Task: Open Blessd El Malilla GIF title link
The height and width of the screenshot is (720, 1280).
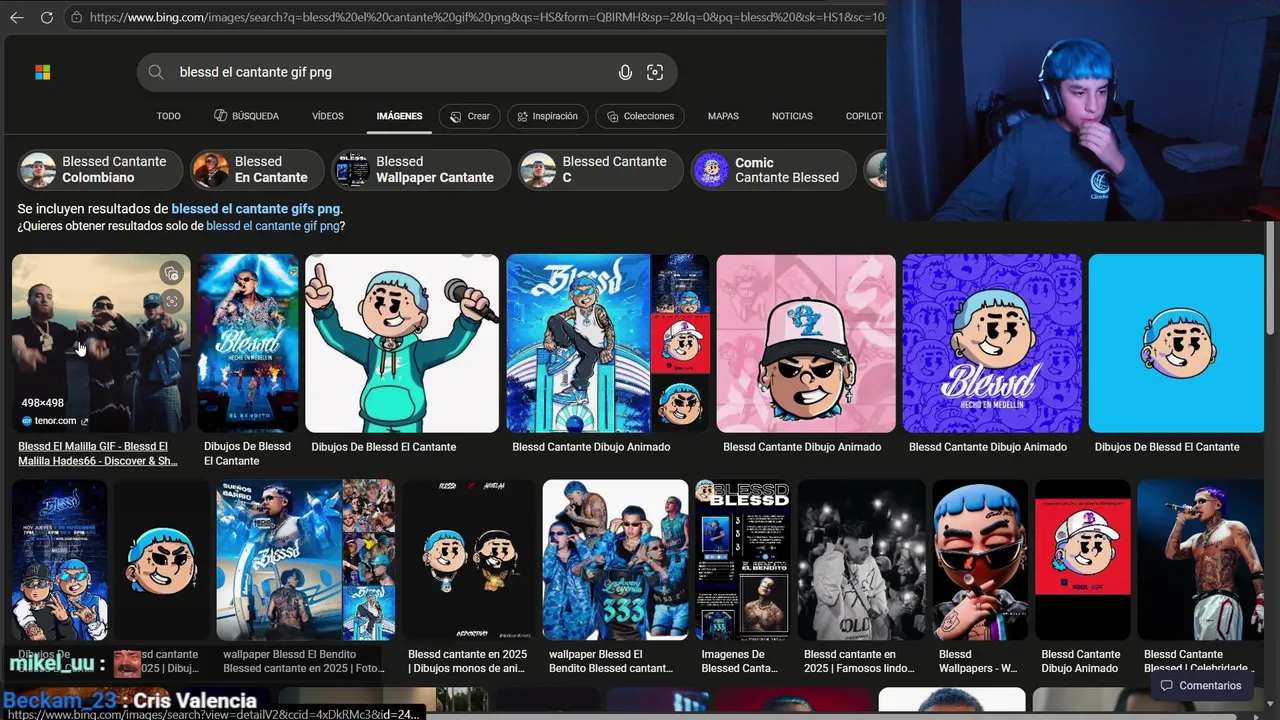Action: [98, 454]
